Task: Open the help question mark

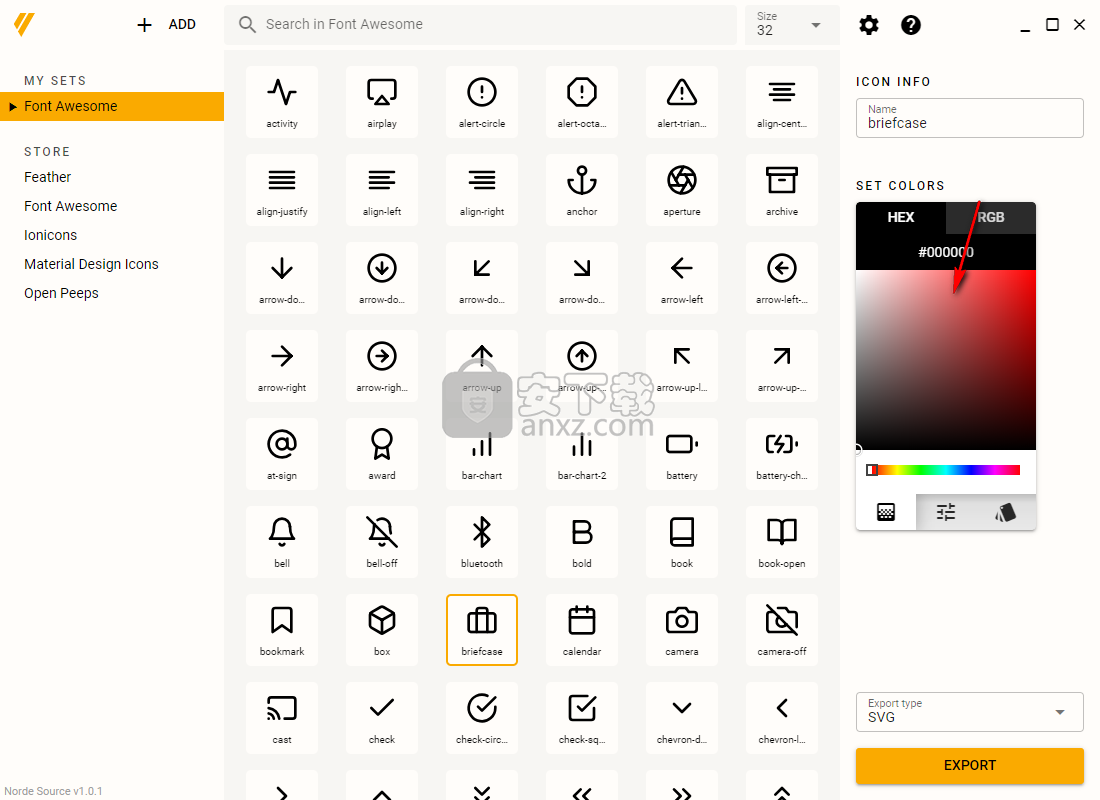Action: pyautogui.click(x=911, y=25)
